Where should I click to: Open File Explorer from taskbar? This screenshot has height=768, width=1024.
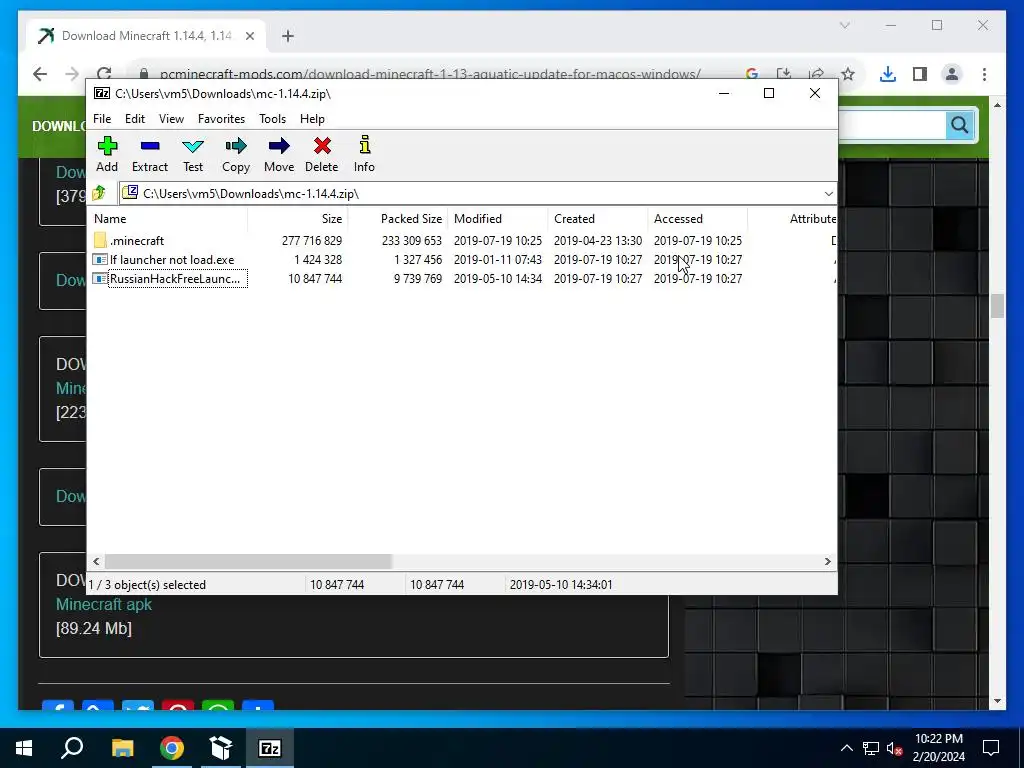point(122,748)
